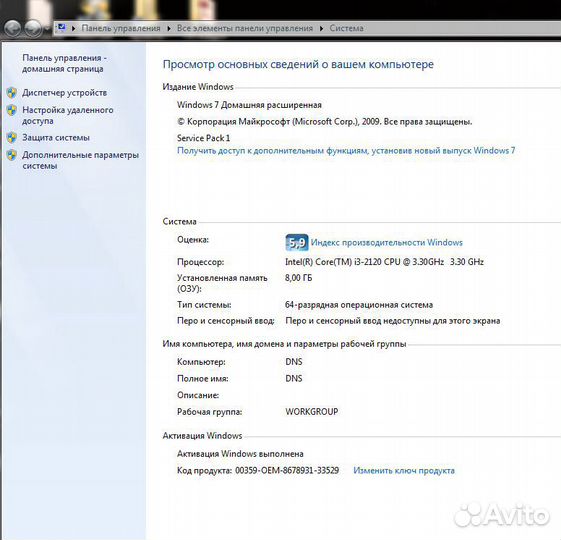Click the Forward navigation arrow button
The image size is (561, 540).
point(34,28)
